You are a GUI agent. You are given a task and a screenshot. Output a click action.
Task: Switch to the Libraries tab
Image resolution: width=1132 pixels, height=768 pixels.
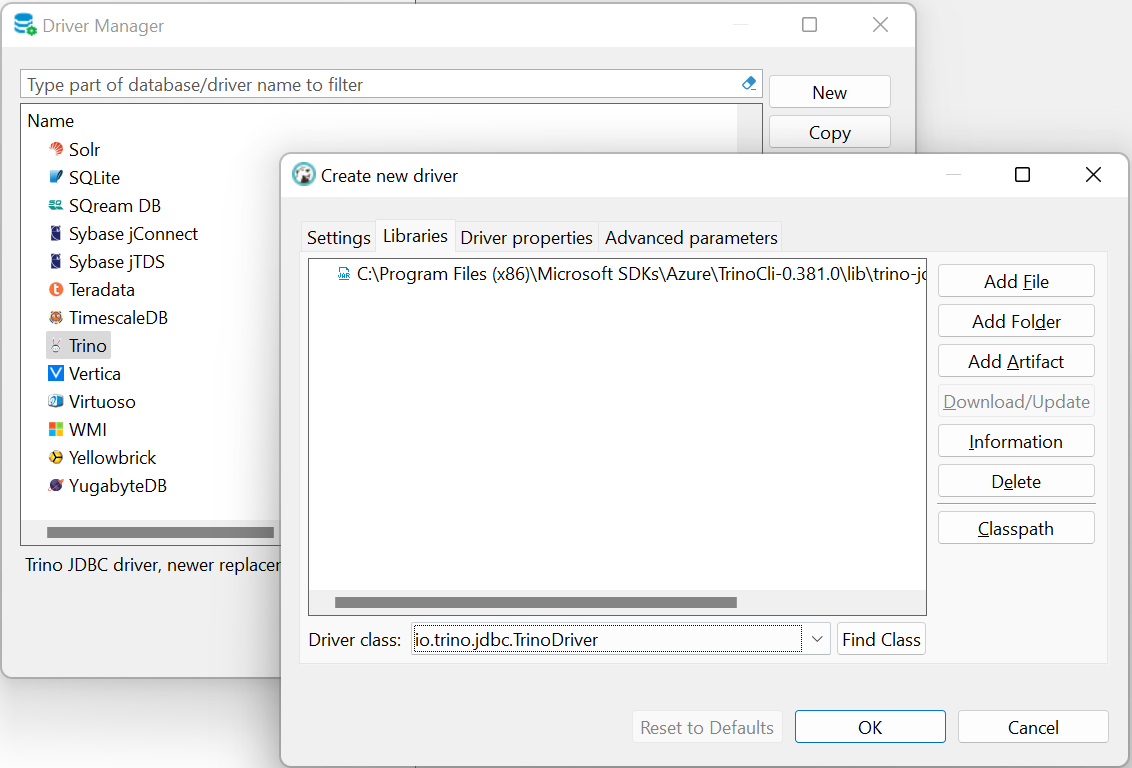pyautogui.click(x=415, y=236)
